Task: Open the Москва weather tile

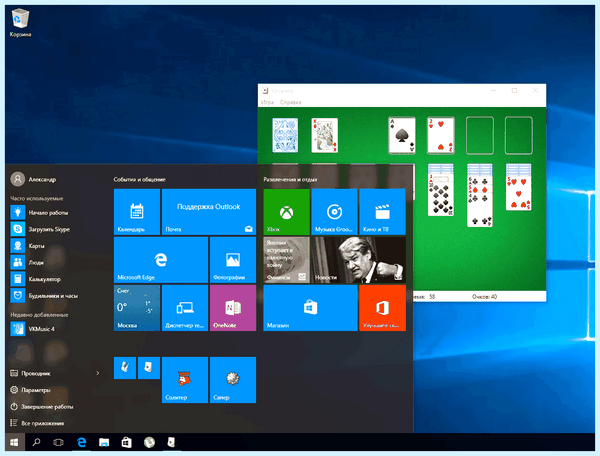Action: tap(137, 308)
